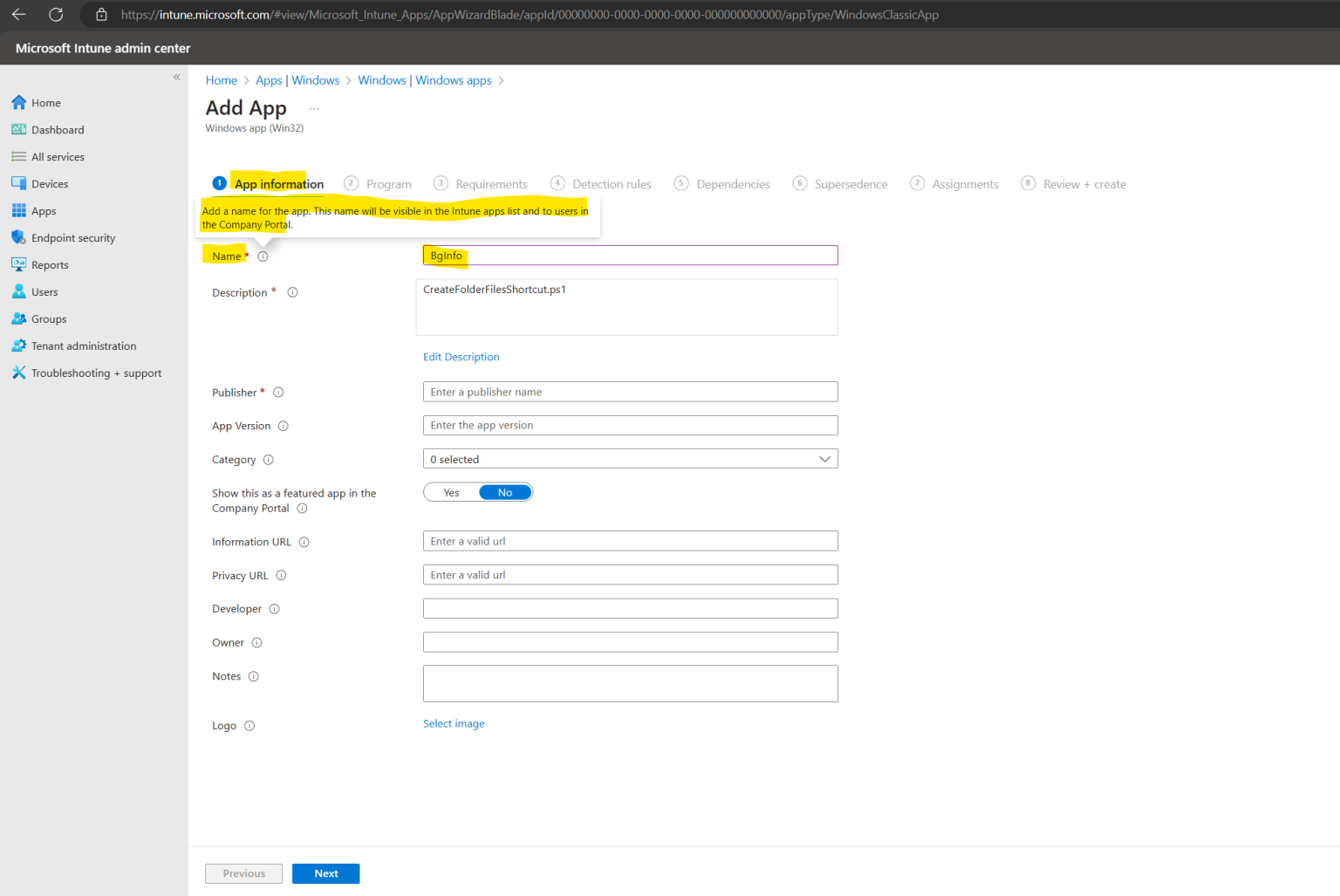Set featured app toggle to Yes
Image resolution: width=1340 pixels, height=896 pixels.
click(x=451, y=492)
